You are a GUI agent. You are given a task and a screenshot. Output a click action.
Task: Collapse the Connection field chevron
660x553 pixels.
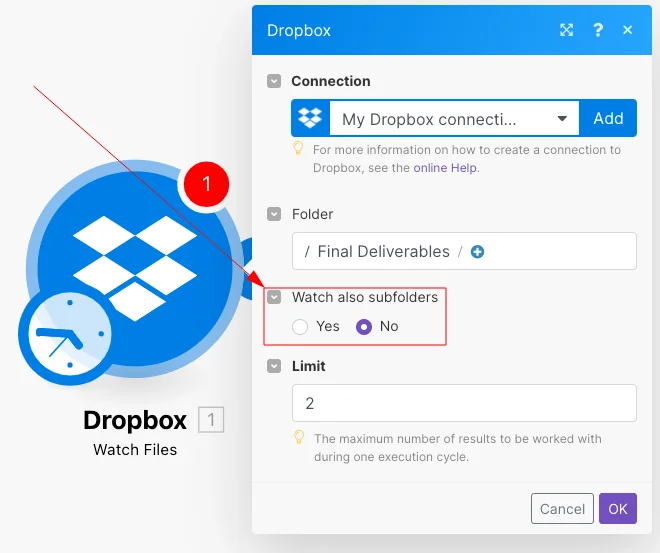274,81
